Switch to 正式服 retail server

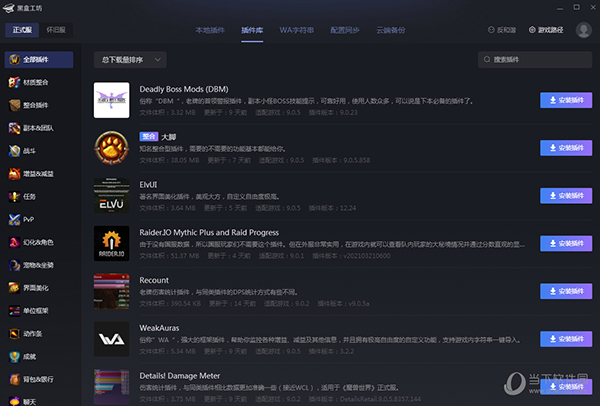pos(22,30)
